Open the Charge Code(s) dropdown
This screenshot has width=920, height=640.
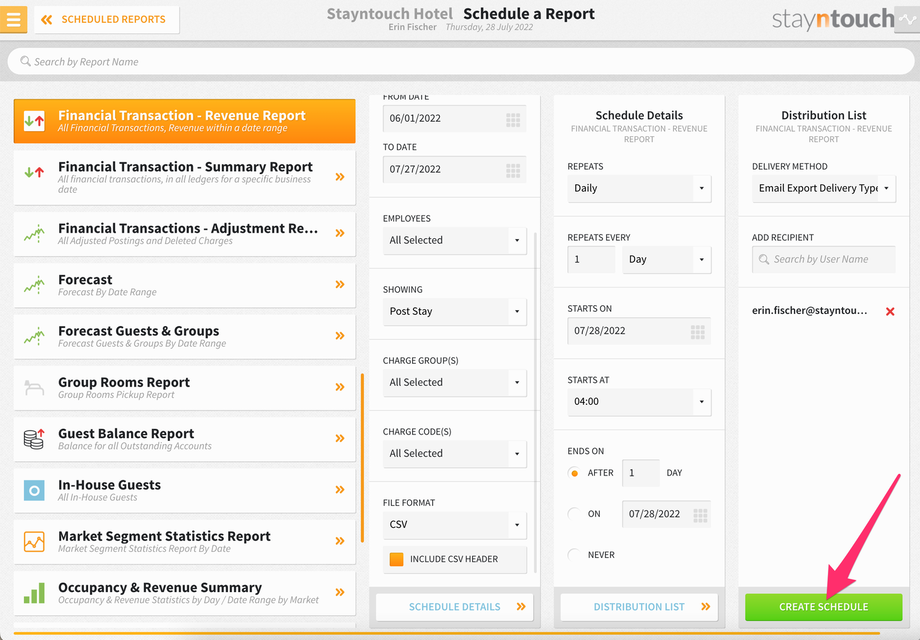click(455, 453)
